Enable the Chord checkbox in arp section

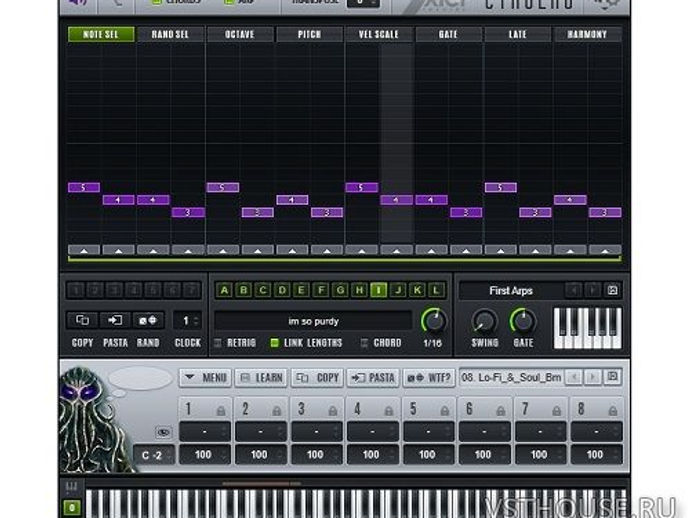pos(364,343)
